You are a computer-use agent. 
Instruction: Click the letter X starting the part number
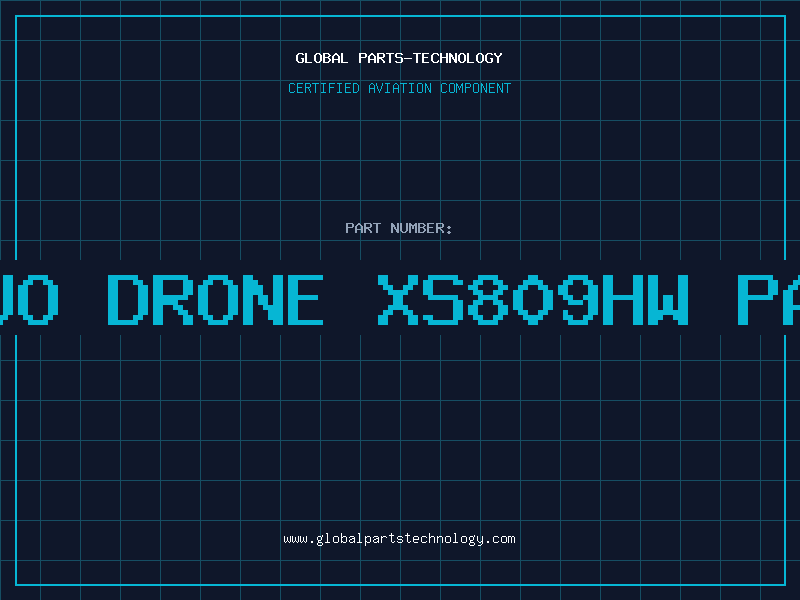(x=398, y=299)
